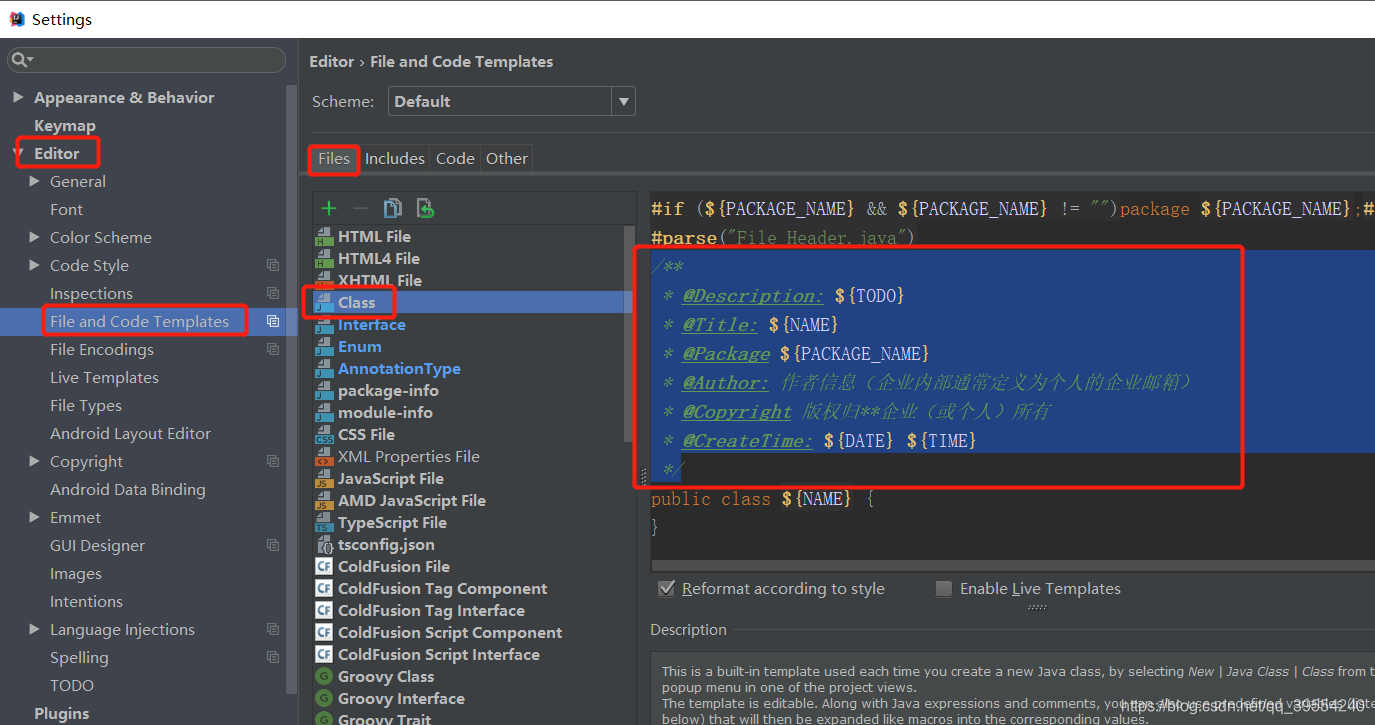Screen dimensions: 1375x725
Task: Open Plugins settings page
Action: coord(62,713)
